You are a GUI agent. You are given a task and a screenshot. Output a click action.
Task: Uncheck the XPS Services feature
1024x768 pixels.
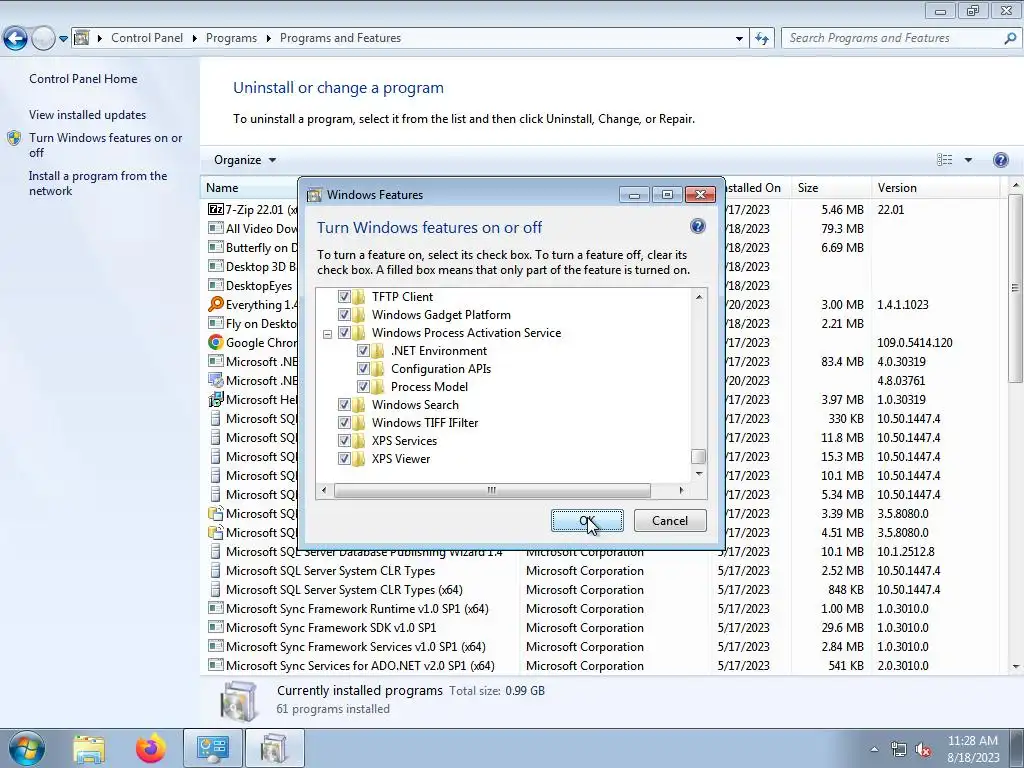pyautogui.click(x=344, y=441)
